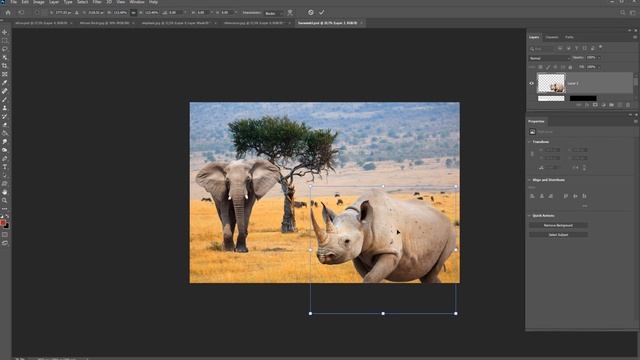Select the Clone Stamp tool
This screenshot has height=360, width=640.
click(4, 108)
